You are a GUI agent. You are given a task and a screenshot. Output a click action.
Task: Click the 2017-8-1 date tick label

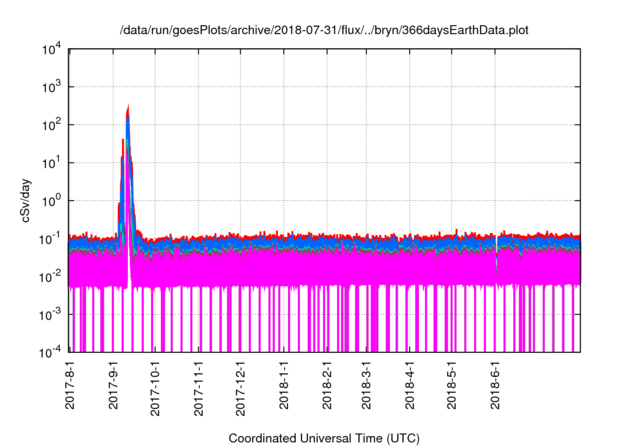click(71, 385)
